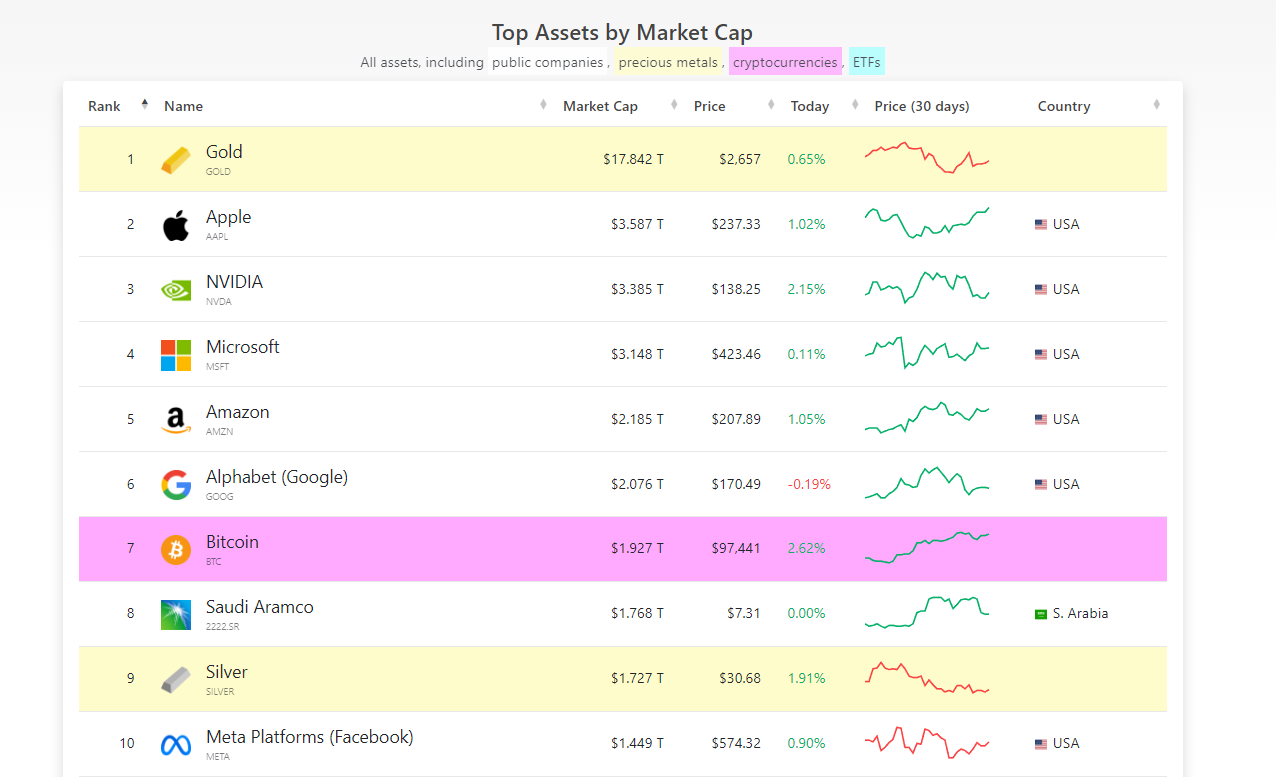Viewport: 1276px width, 777px height.
Task: Open the Alphabet (Google) company page
Action: coord(277,477)
